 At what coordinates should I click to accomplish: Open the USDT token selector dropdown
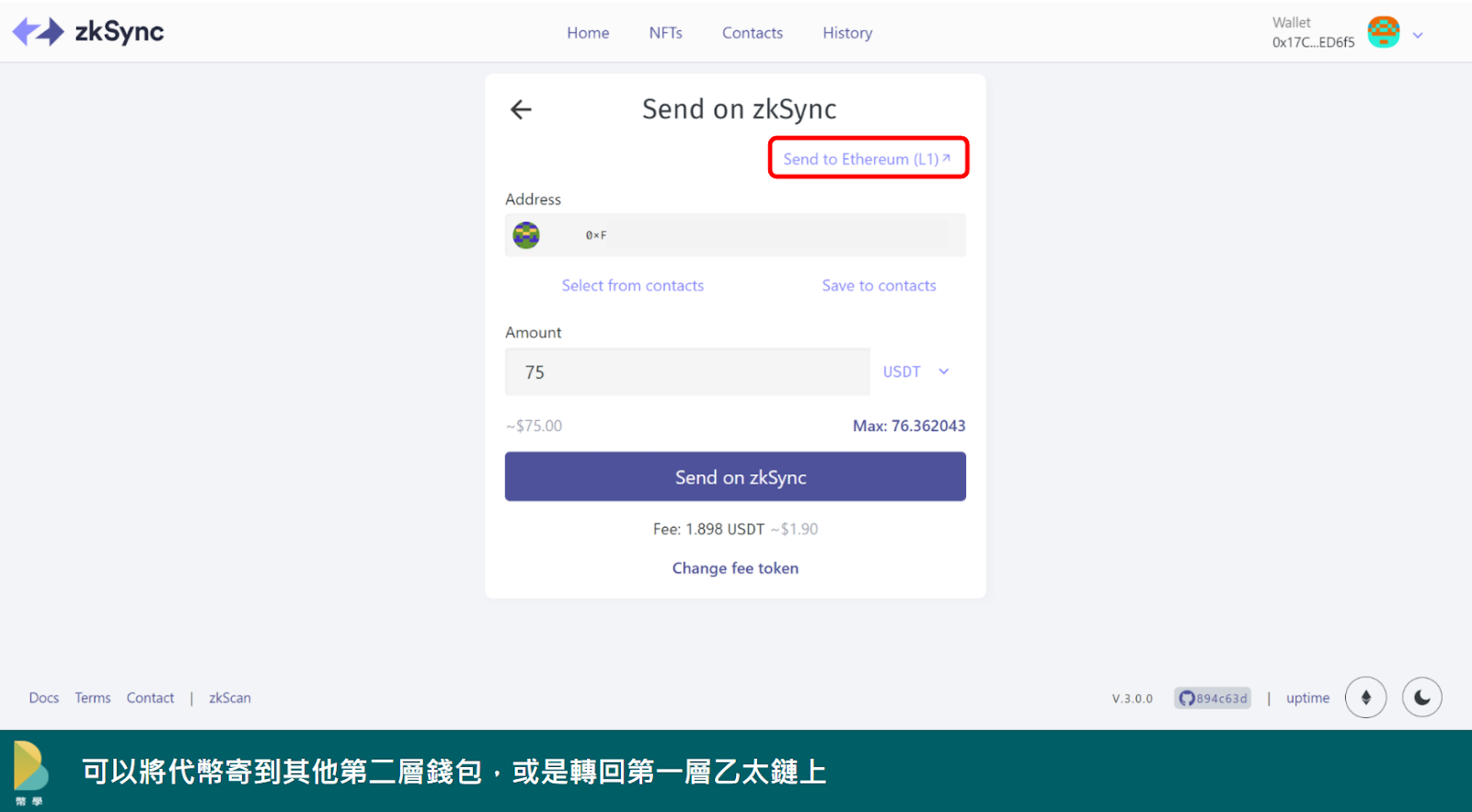tap(915, 372)
